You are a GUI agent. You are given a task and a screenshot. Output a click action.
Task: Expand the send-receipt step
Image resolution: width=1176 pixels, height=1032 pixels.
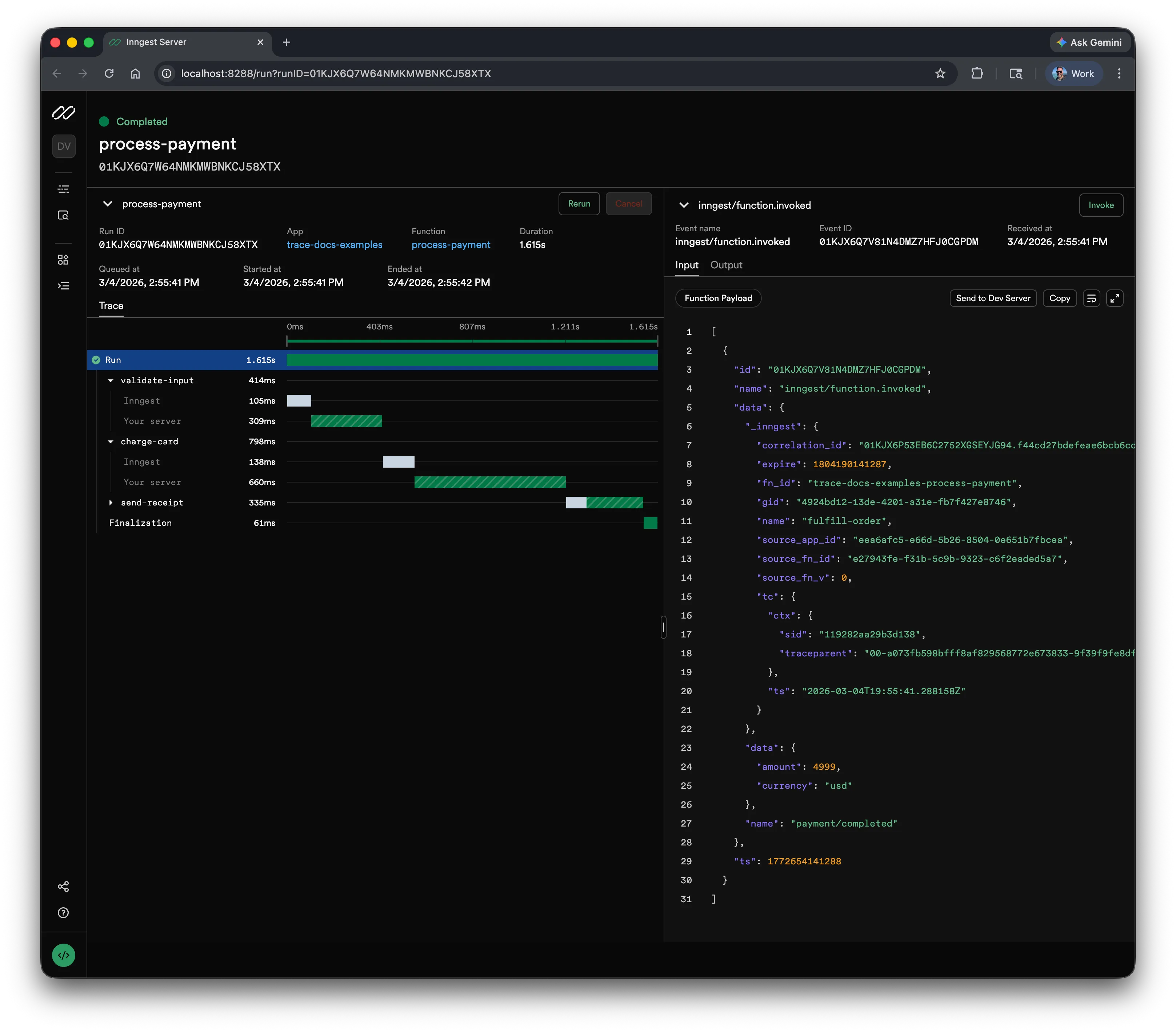point(111,503)
